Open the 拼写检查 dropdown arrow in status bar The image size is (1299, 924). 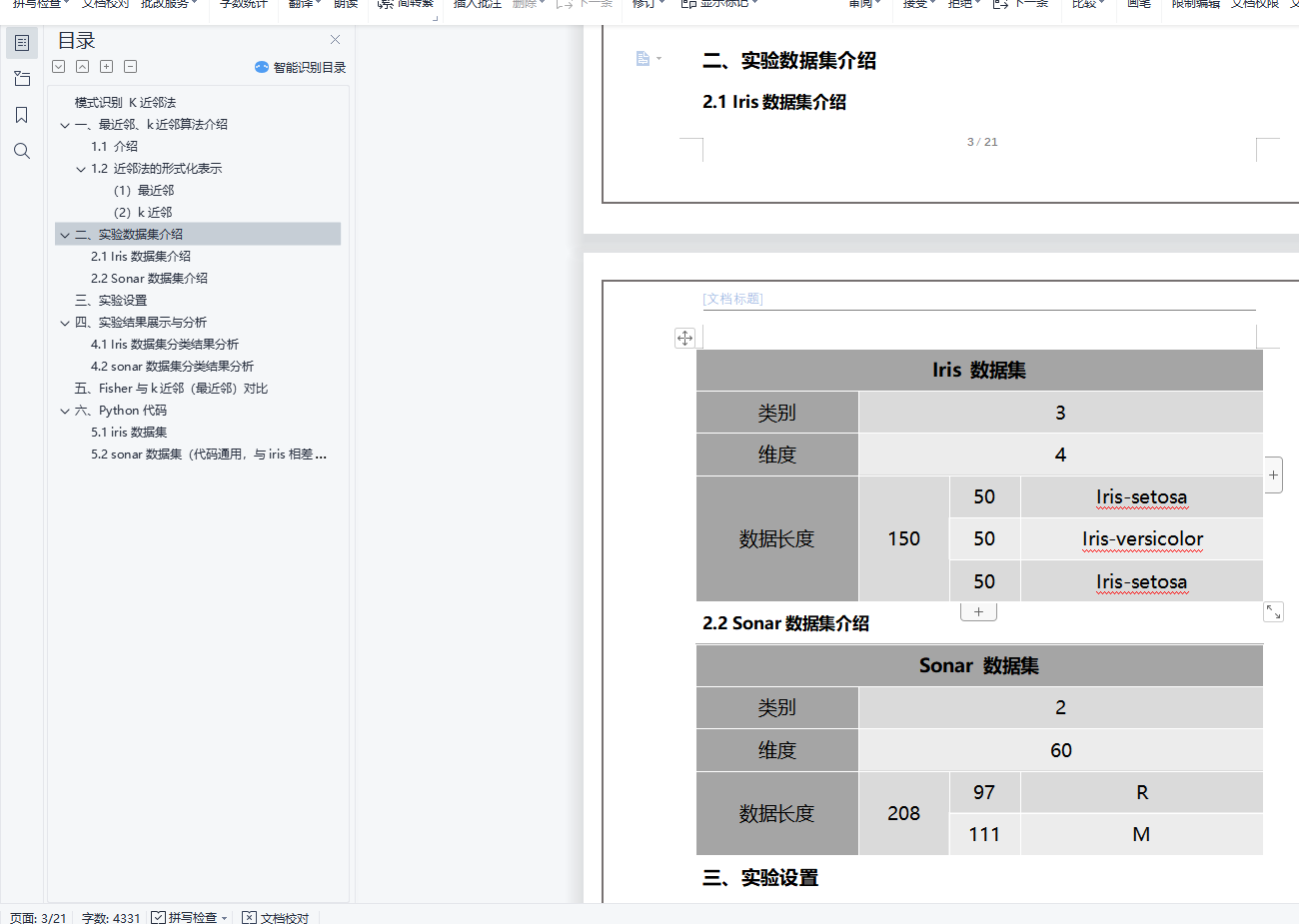coord(224,917)
